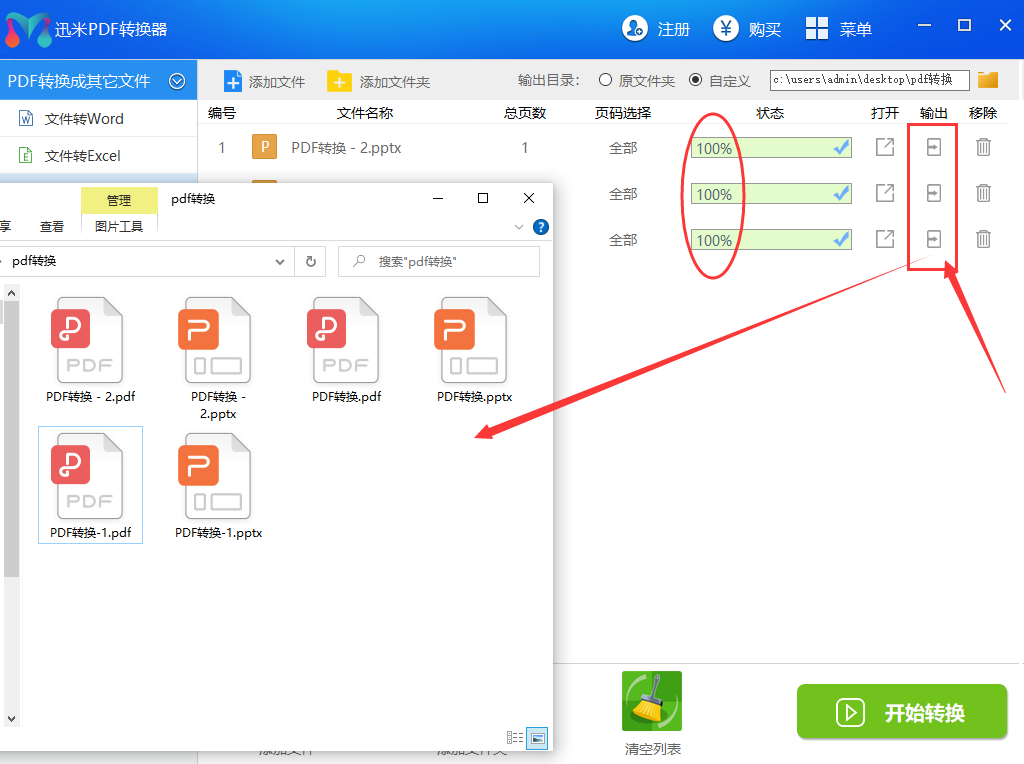Click the 100% progress bar of row 1

[x=770, y=148]
